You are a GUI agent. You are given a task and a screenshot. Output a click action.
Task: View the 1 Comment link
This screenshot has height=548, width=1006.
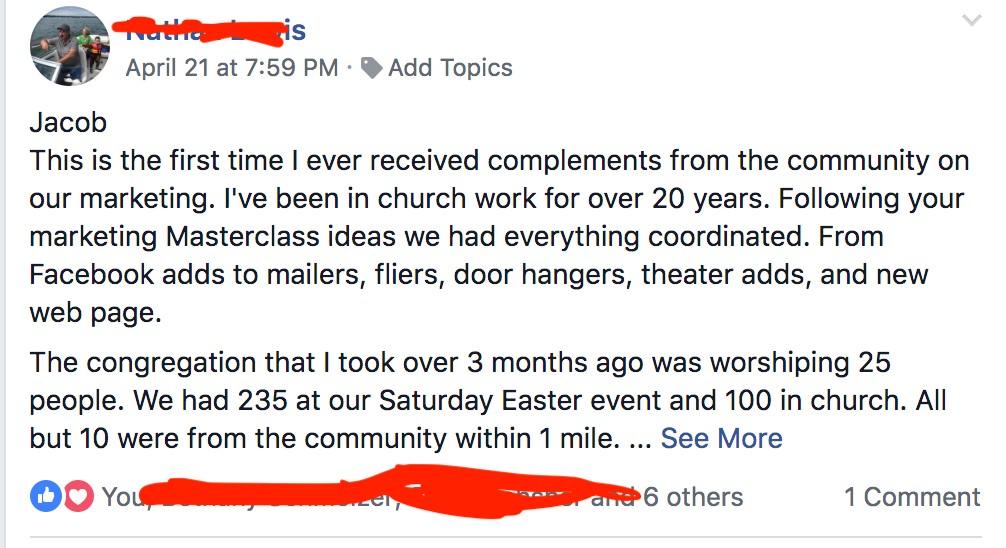911,497
